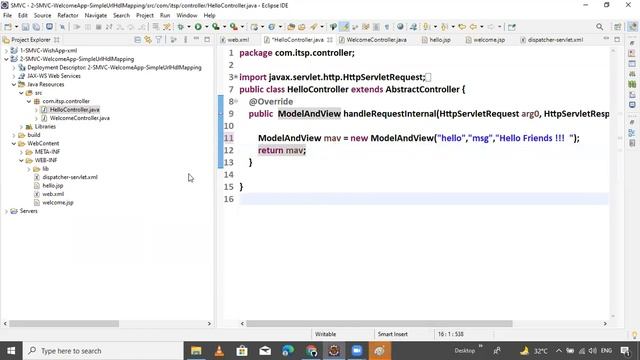Expand the Libraries node

pyautogui.click(x=21, y=127)
